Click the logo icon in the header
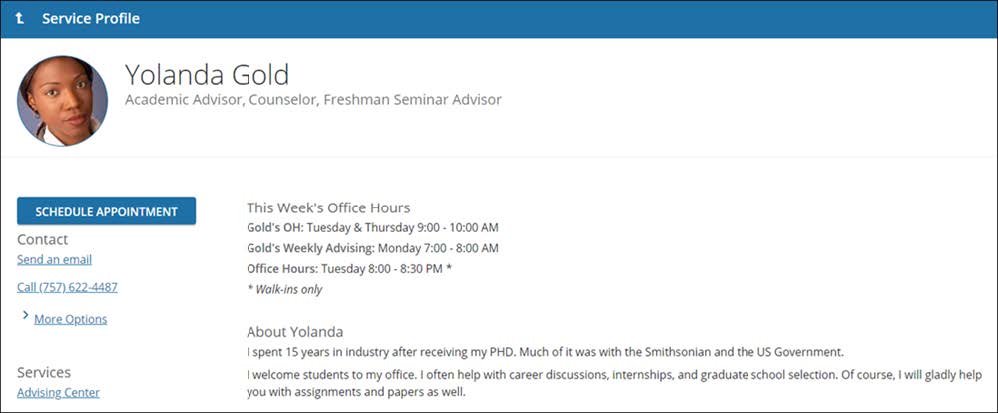 point(20,18)
